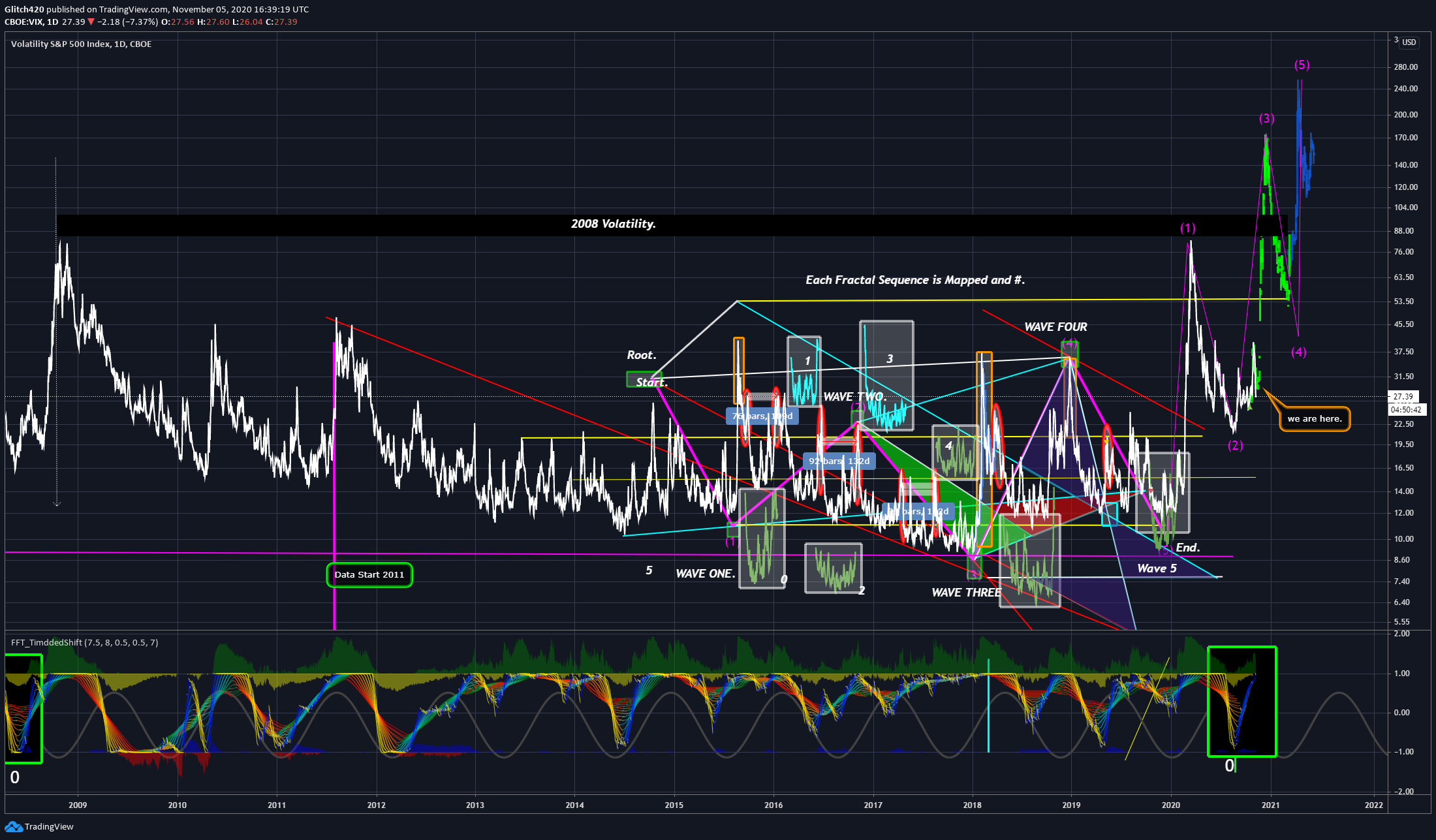Click the '92 bars, 132d' measurement label
1436x840 pixels.
pyautogui.click(x=839, y=461)
